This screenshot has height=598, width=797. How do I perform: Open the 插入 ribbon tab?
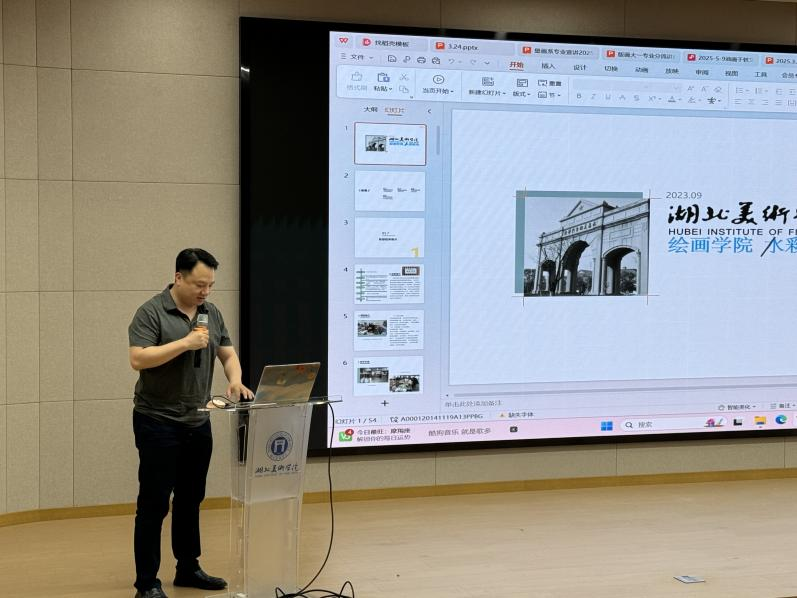coord(548,66)
